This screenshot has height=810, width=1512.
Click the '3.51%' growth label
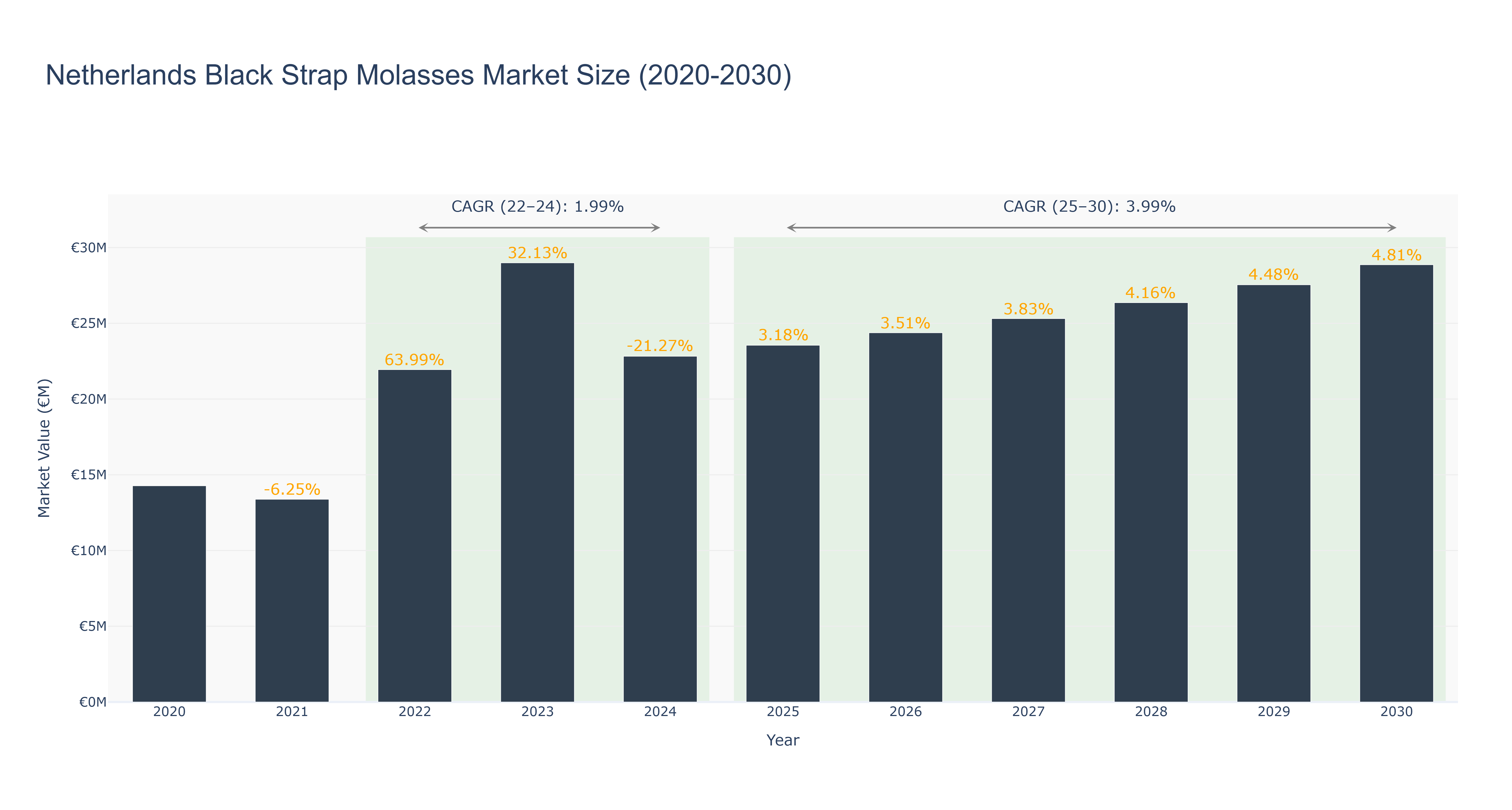coord(905,323)
